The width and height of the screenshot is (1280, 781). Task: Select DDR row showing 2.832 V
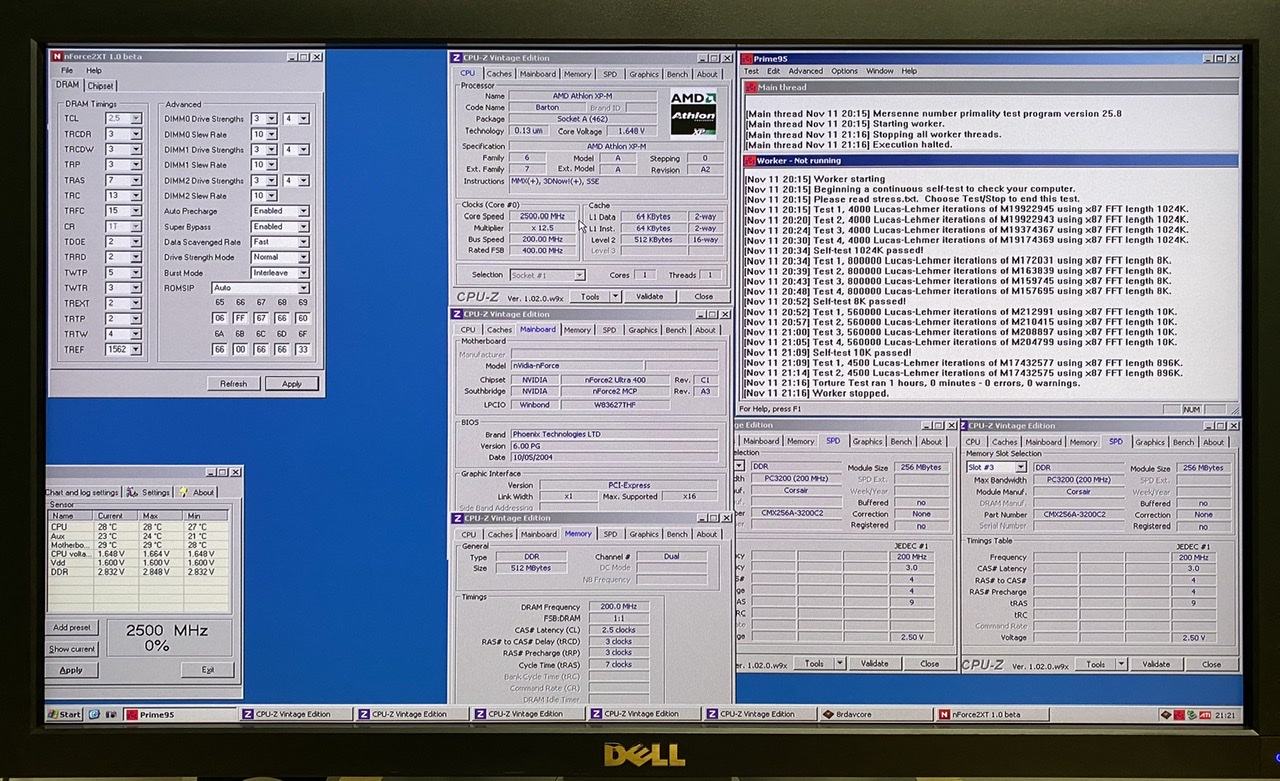138,572
